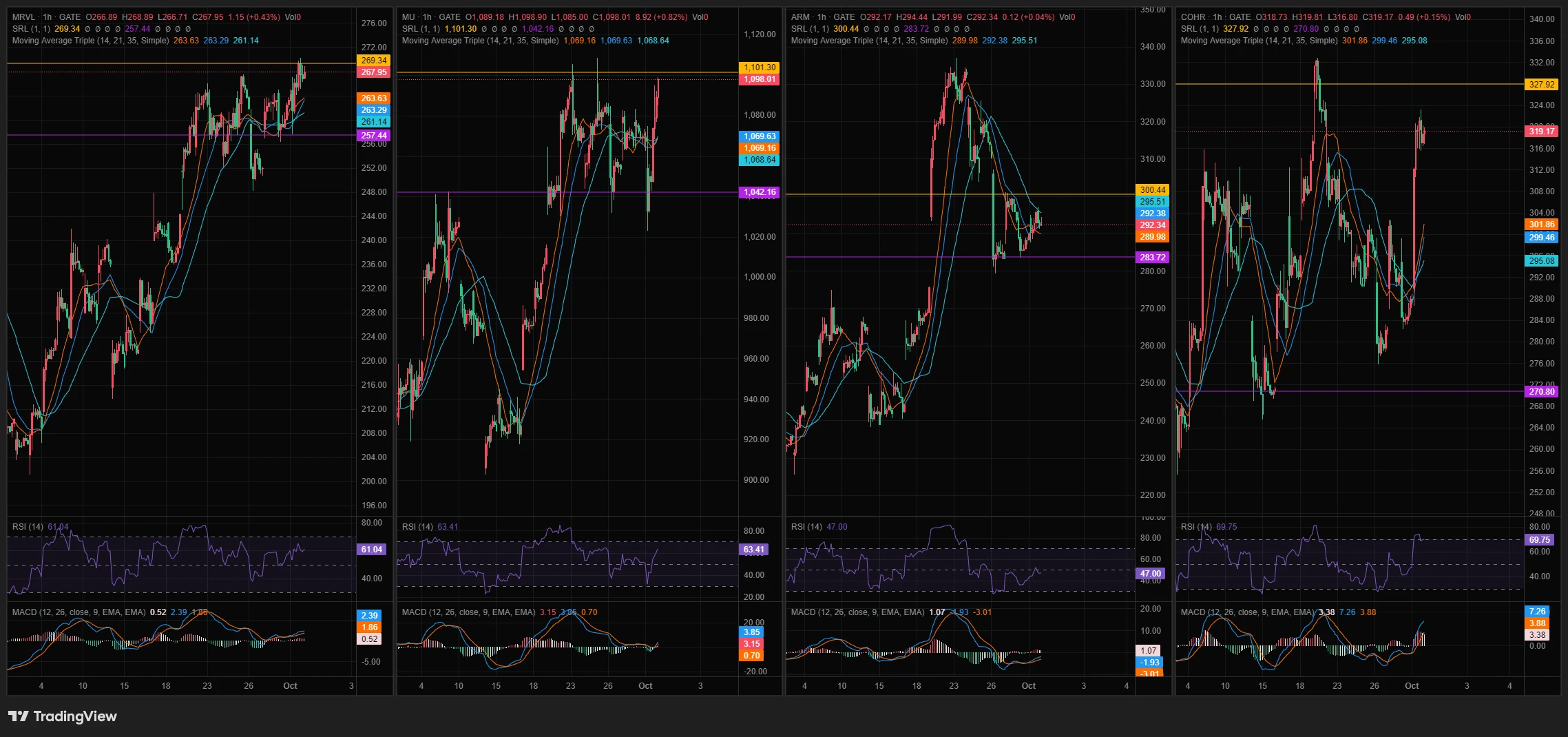The height and width of the screenshot is (737, 1568).
Task: Click the Oct date label on MRVL time axis
Action: pos(290,686)
